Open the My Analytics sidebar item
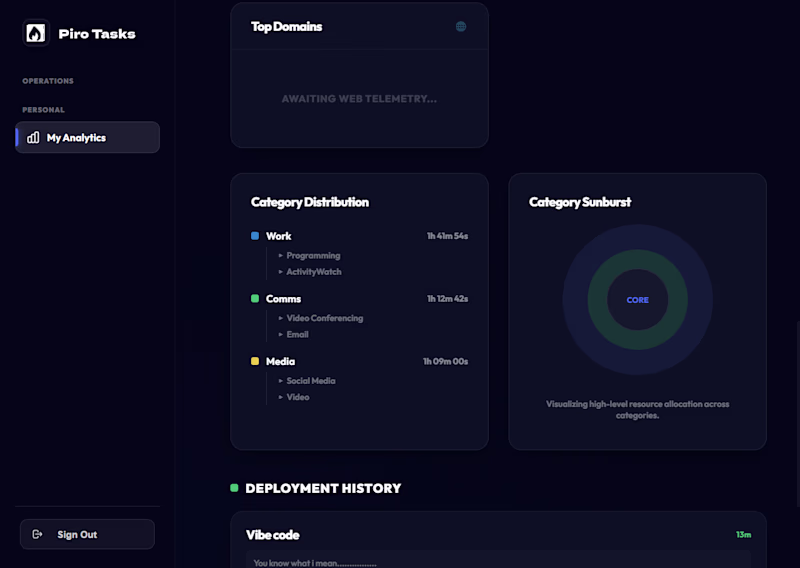 click(87, 137)
